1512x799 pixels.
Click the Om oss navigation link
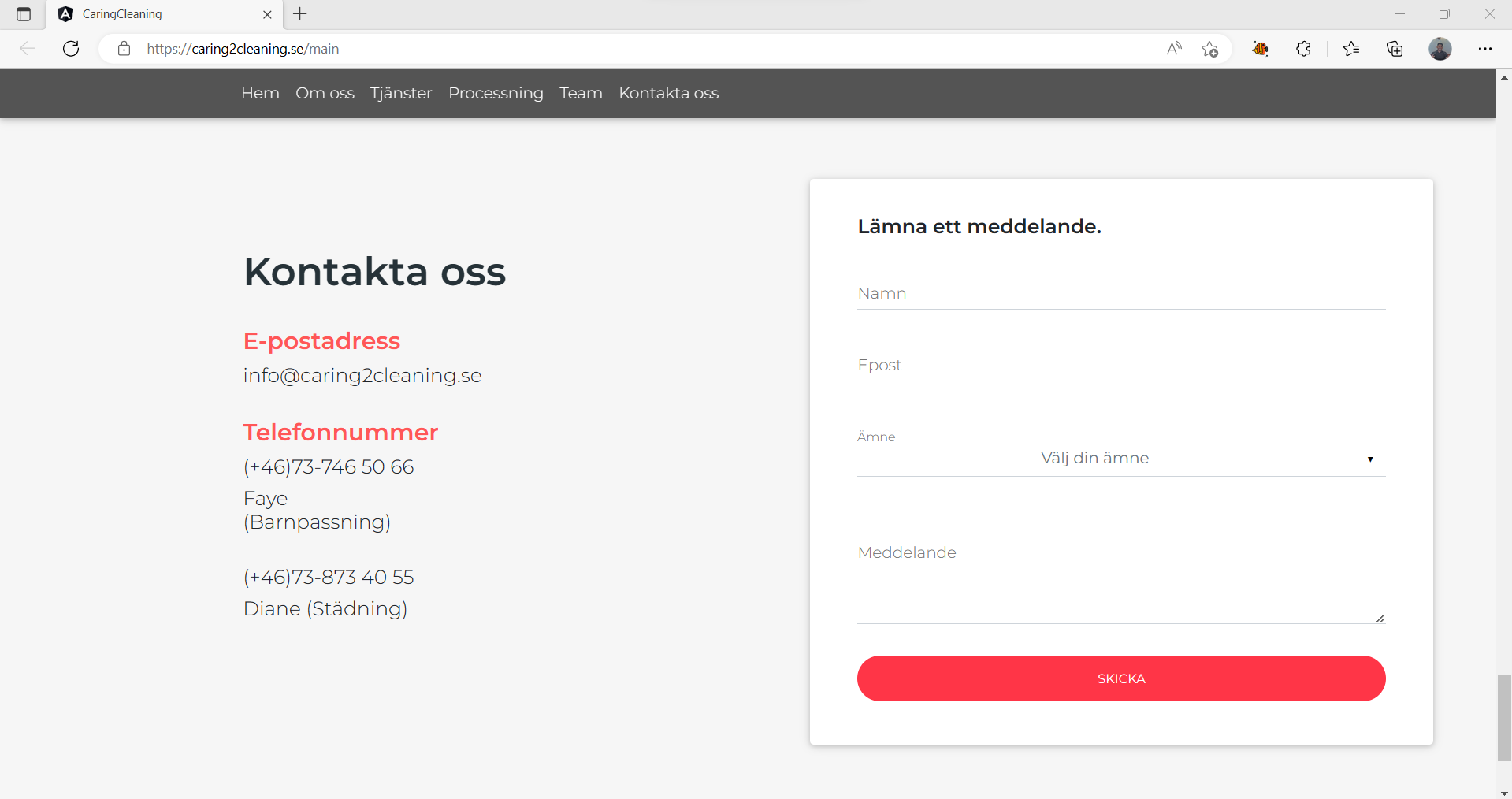tap(325, 93)
